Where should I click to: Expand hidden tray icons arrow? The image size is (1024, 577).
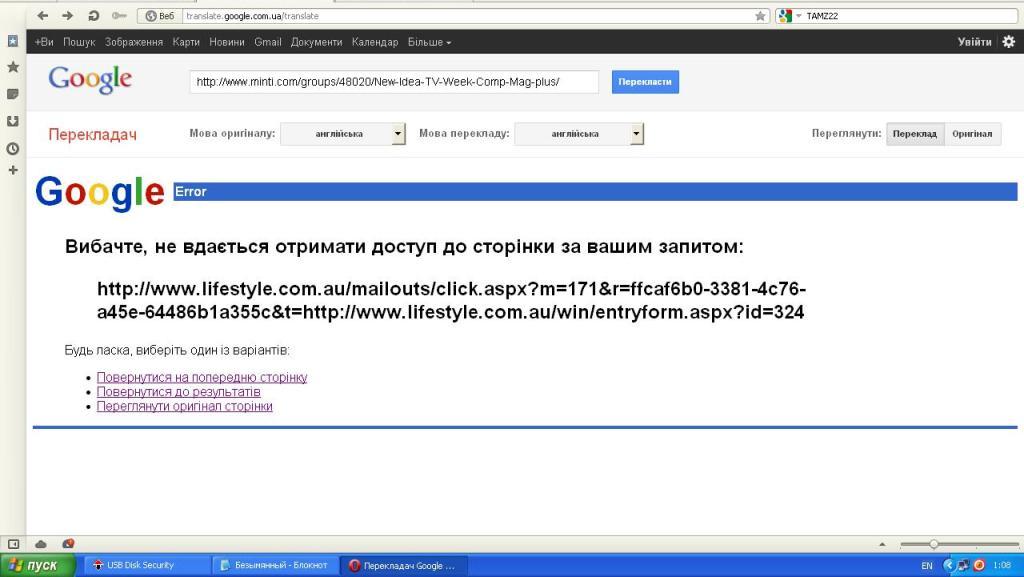click(949, 565)
